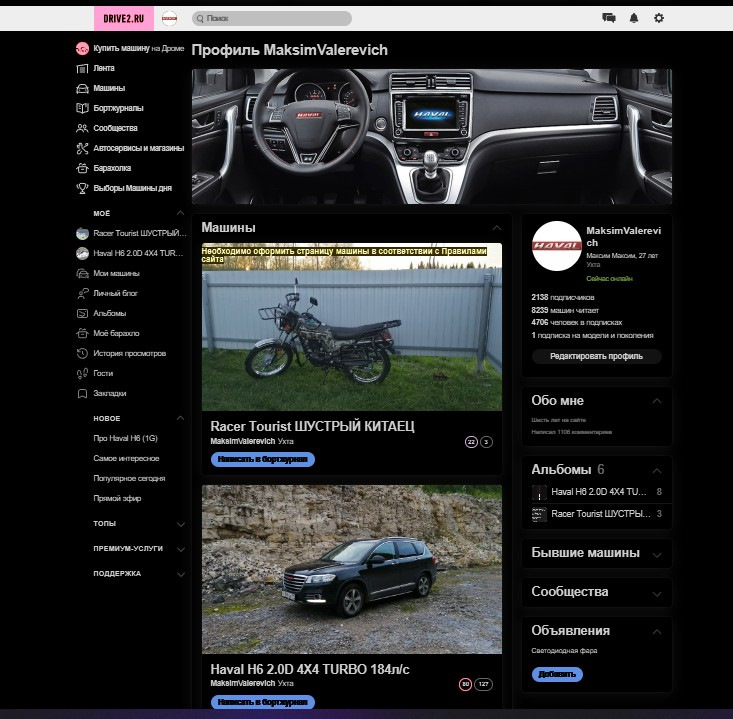Open the Haval H6 2.0D 4X4 album
Screen dimensions: 733x719
597,492
